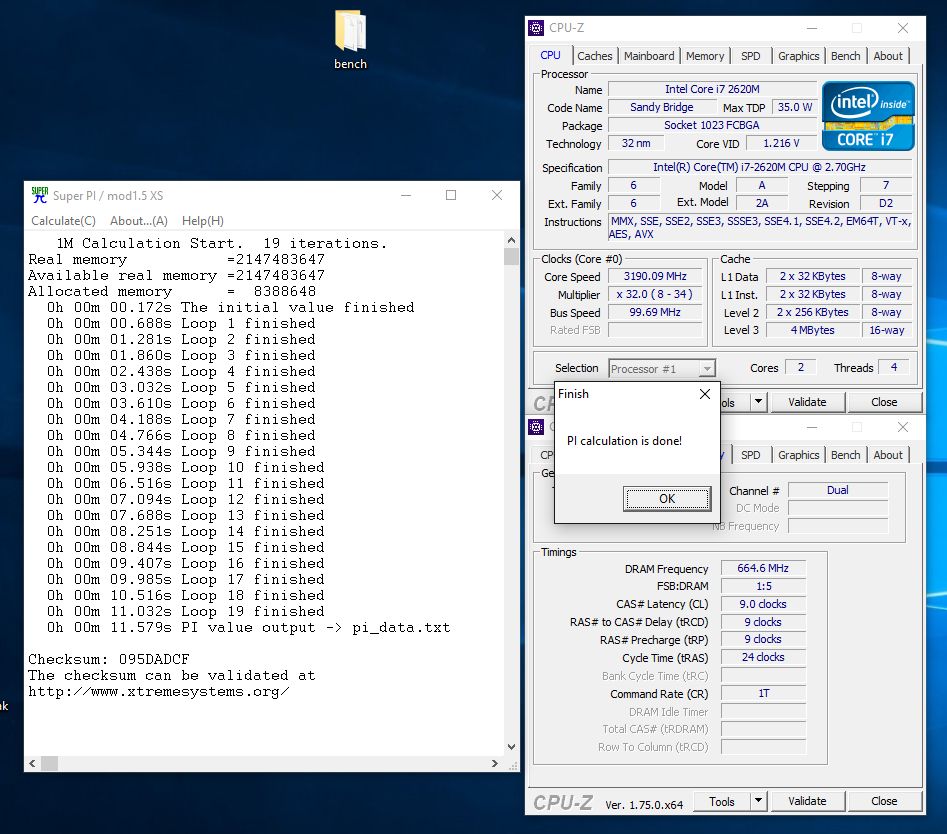Click the Name field Intel Core i7 2620M
The image size is (947, 834).
[x=712, y=89]
